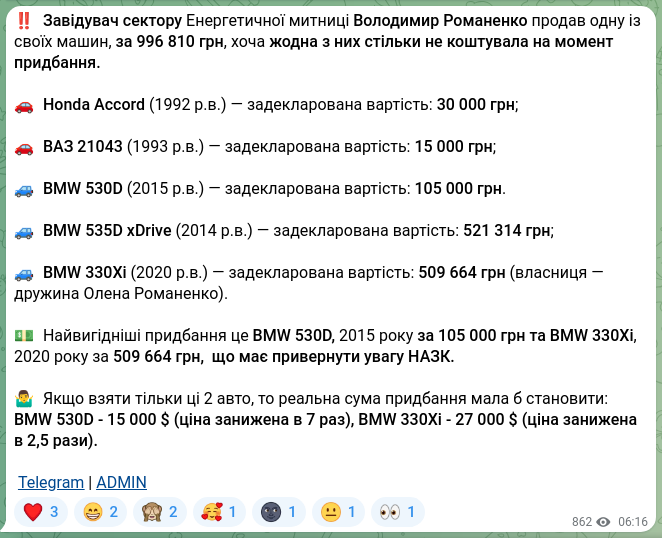Add a red heart reaction
The width and height of the screenshot is (662, 538).
41,512
